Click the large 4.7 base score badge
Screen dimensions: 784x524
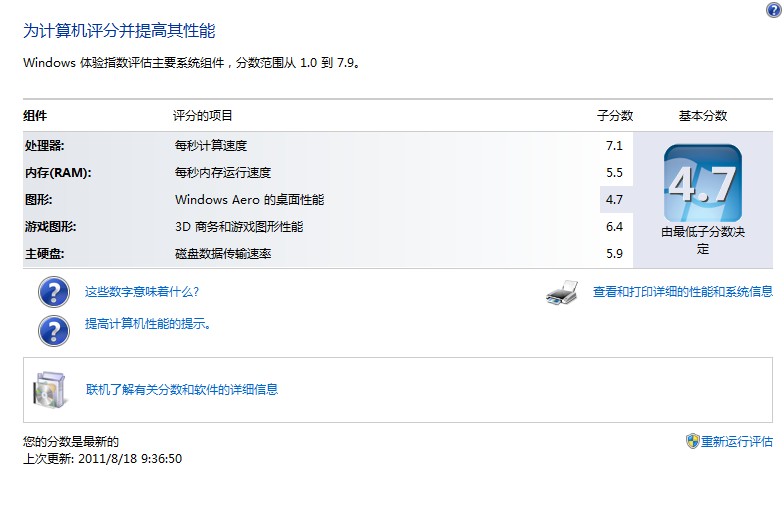click(x=702, y=184)
